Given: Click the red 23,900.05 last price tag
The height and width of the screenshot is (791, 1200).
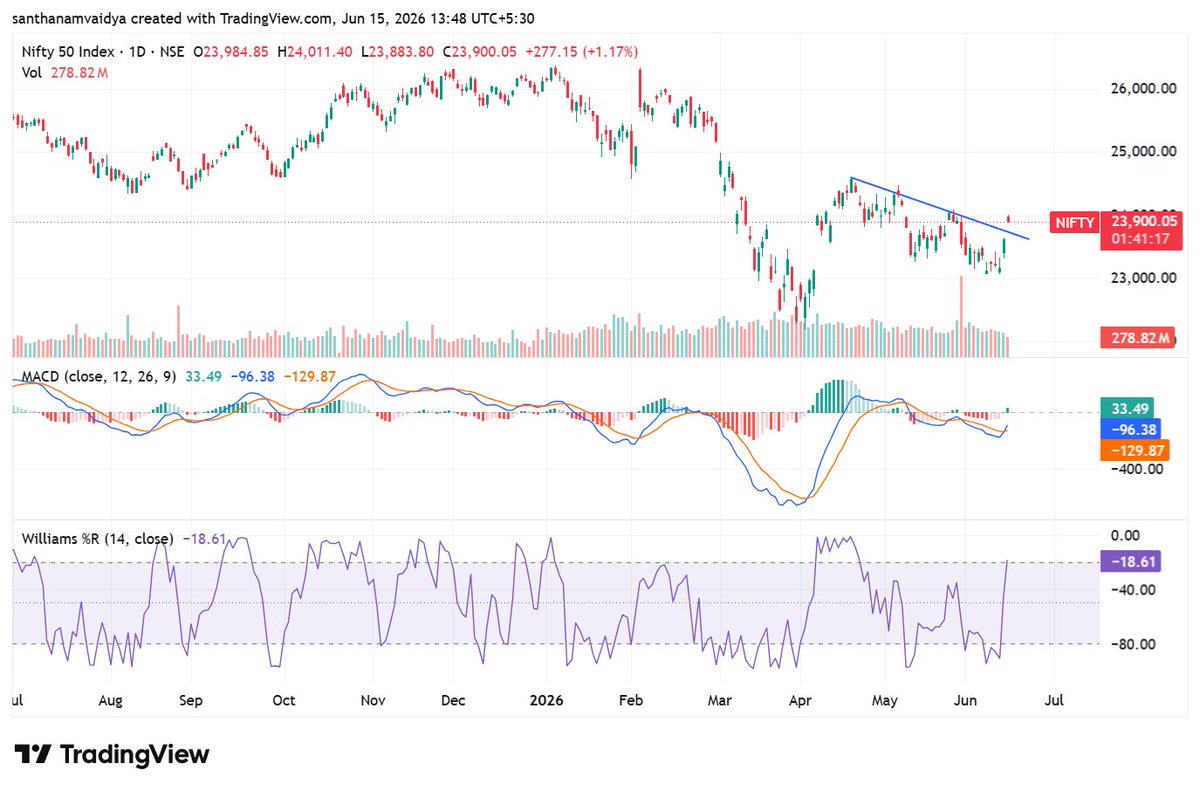Looking at the screenshot, I should [1141, 222].
